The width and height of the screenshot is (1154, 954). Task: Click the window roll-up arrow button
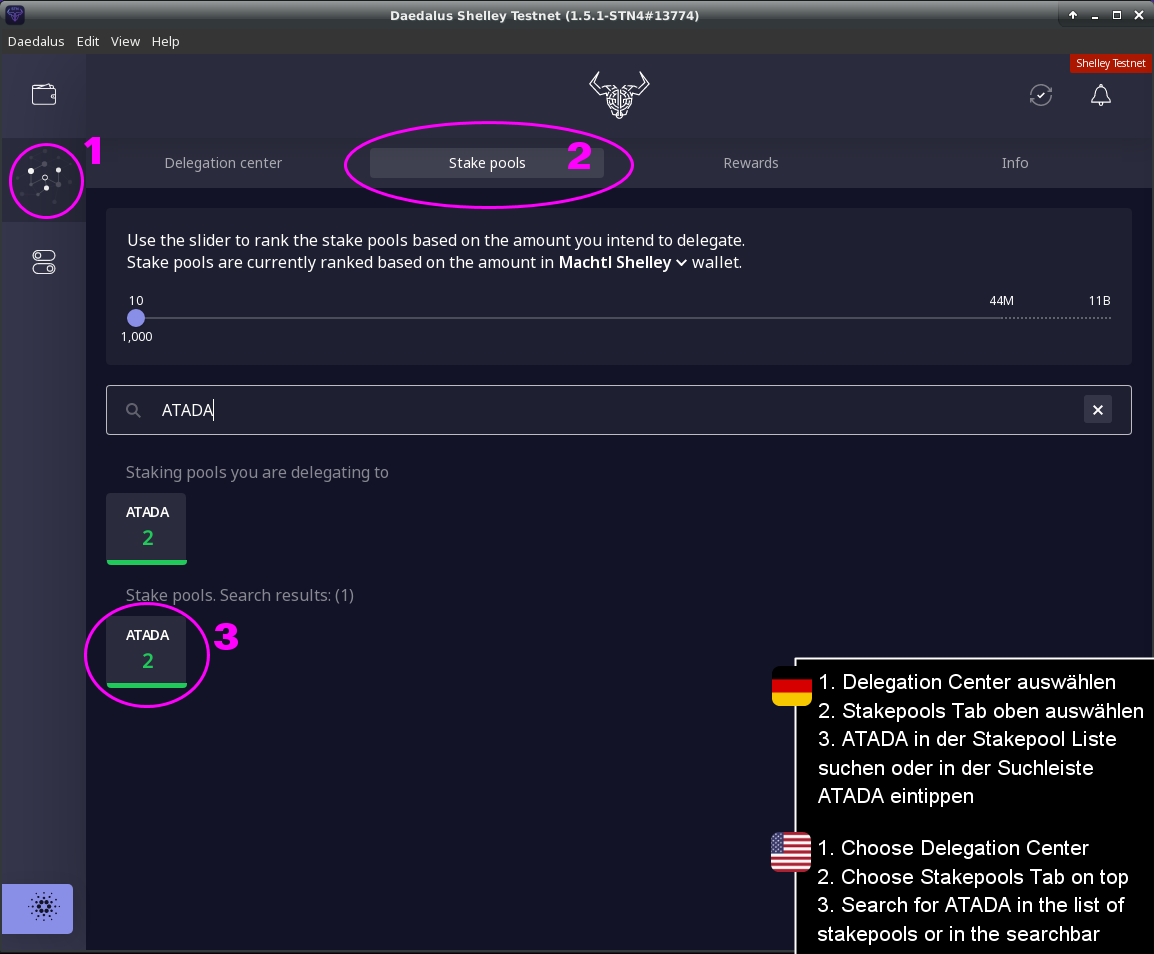(x=1073, y=15)
